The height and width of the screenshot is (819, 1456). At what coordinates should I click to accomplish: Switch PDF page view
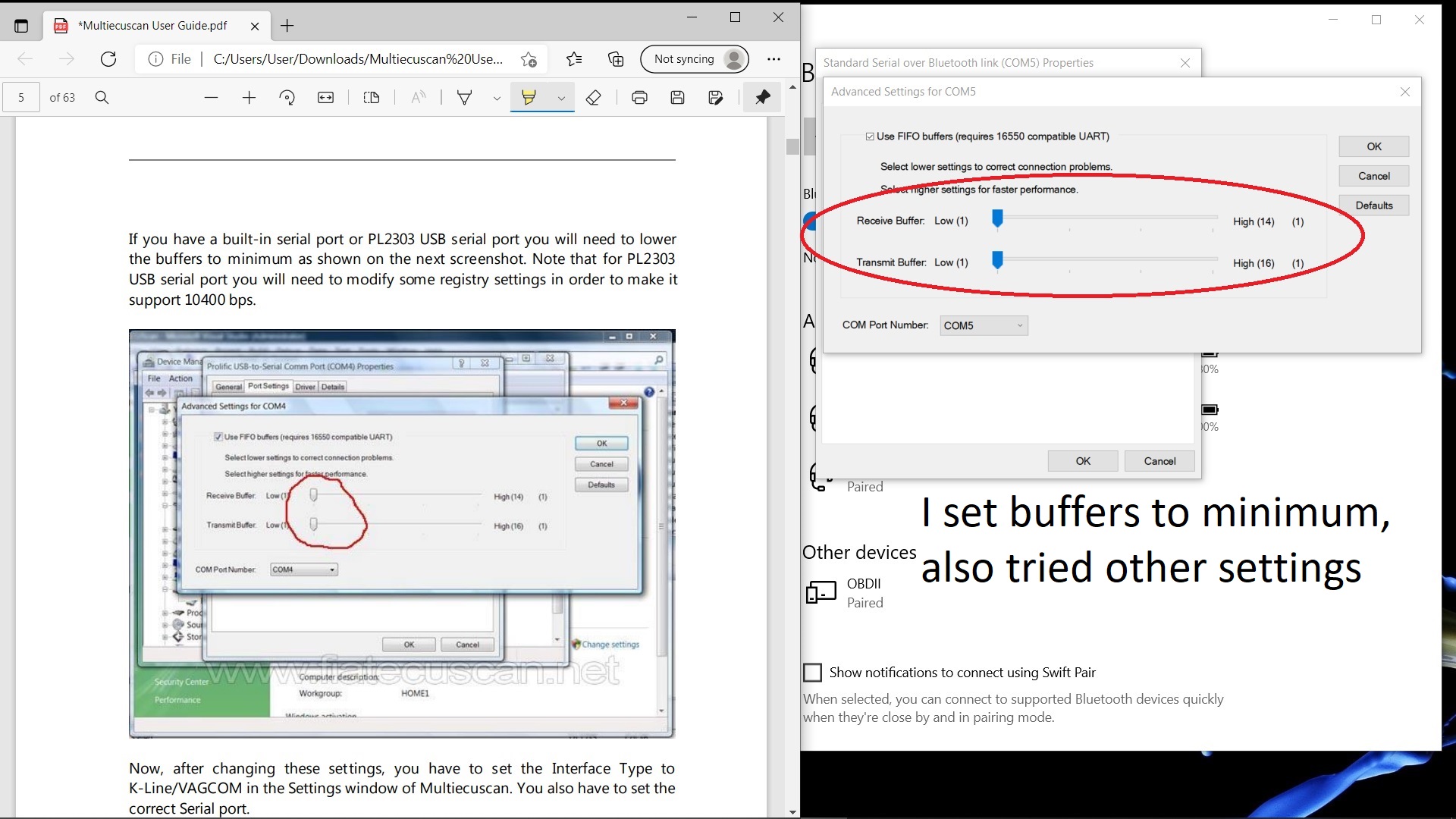[x=372, y=97]
